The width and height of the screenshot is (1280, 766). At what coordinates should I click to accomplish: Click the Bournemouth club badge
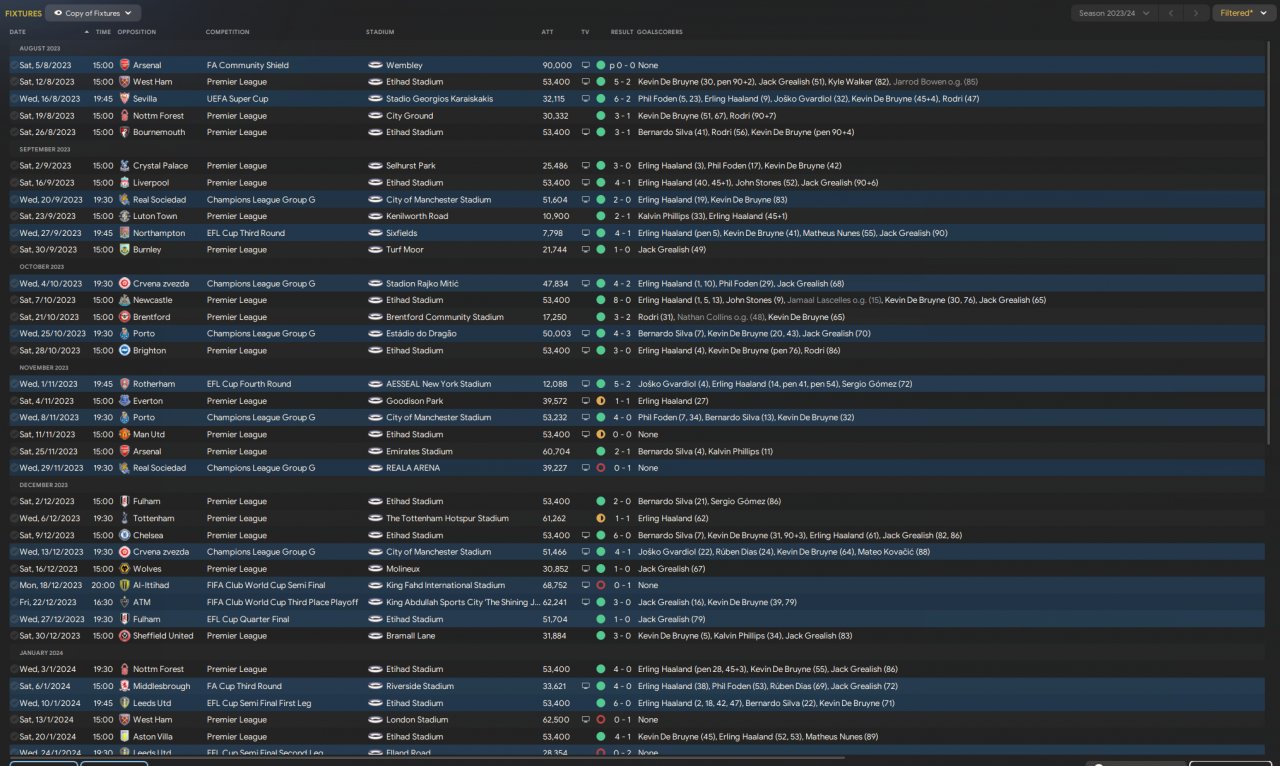point(124,132)
